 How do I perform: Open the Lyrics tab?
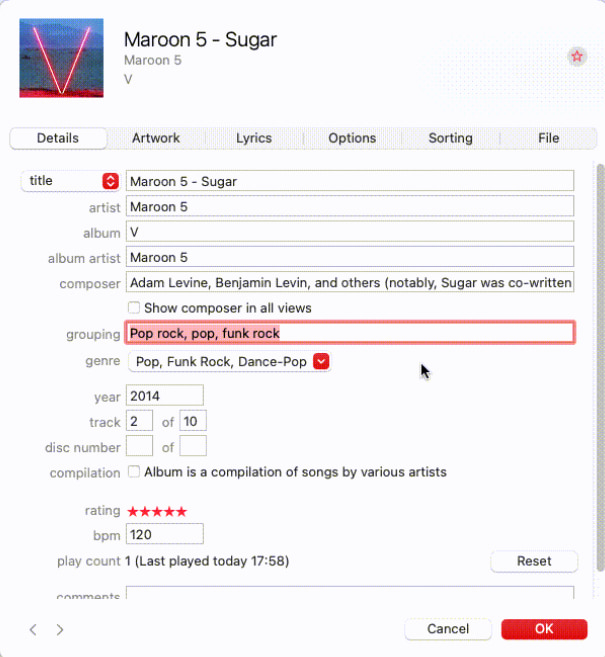(x=254, y=138)
